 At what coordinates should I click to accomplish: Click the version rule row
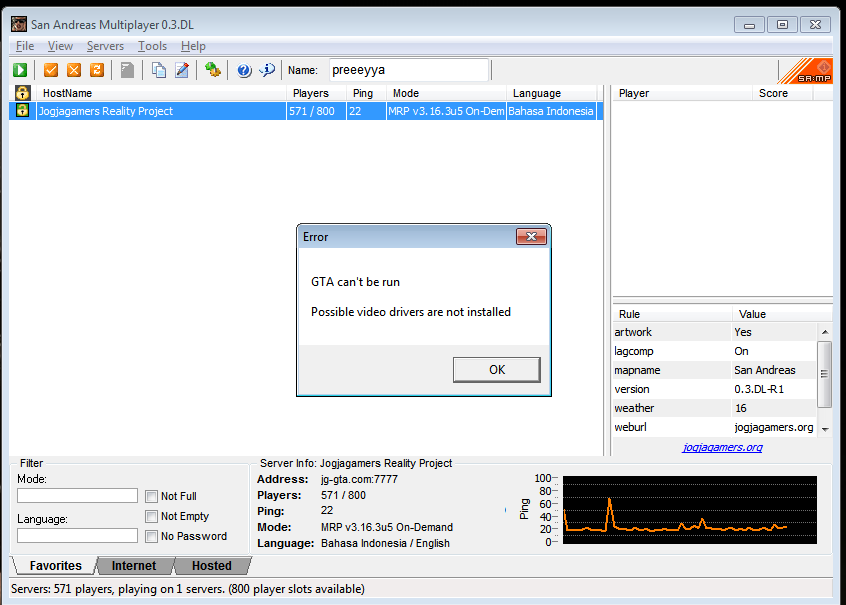click(715, 389)
